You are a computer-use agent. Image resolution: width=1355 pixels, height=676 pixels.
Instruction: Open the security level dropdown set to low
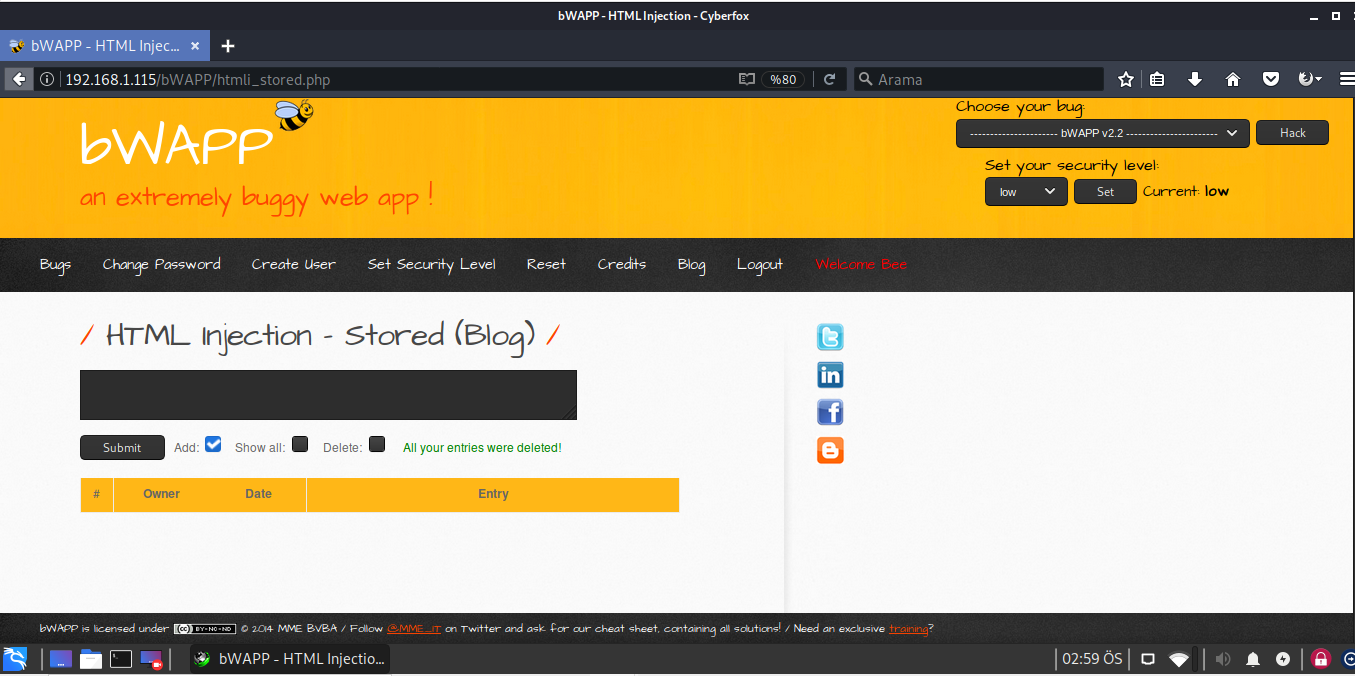tap(1026, 191)
